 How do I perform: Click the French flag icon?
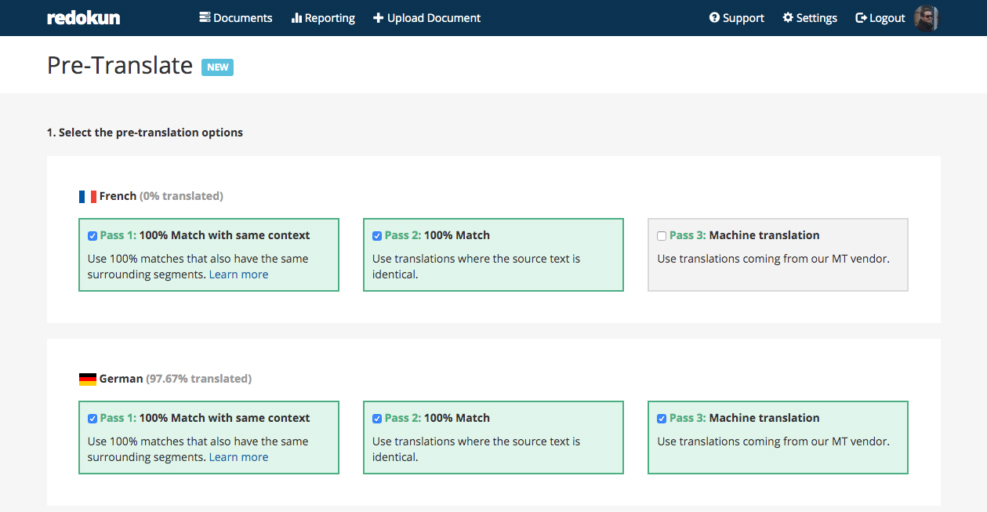tap(88, 197)
